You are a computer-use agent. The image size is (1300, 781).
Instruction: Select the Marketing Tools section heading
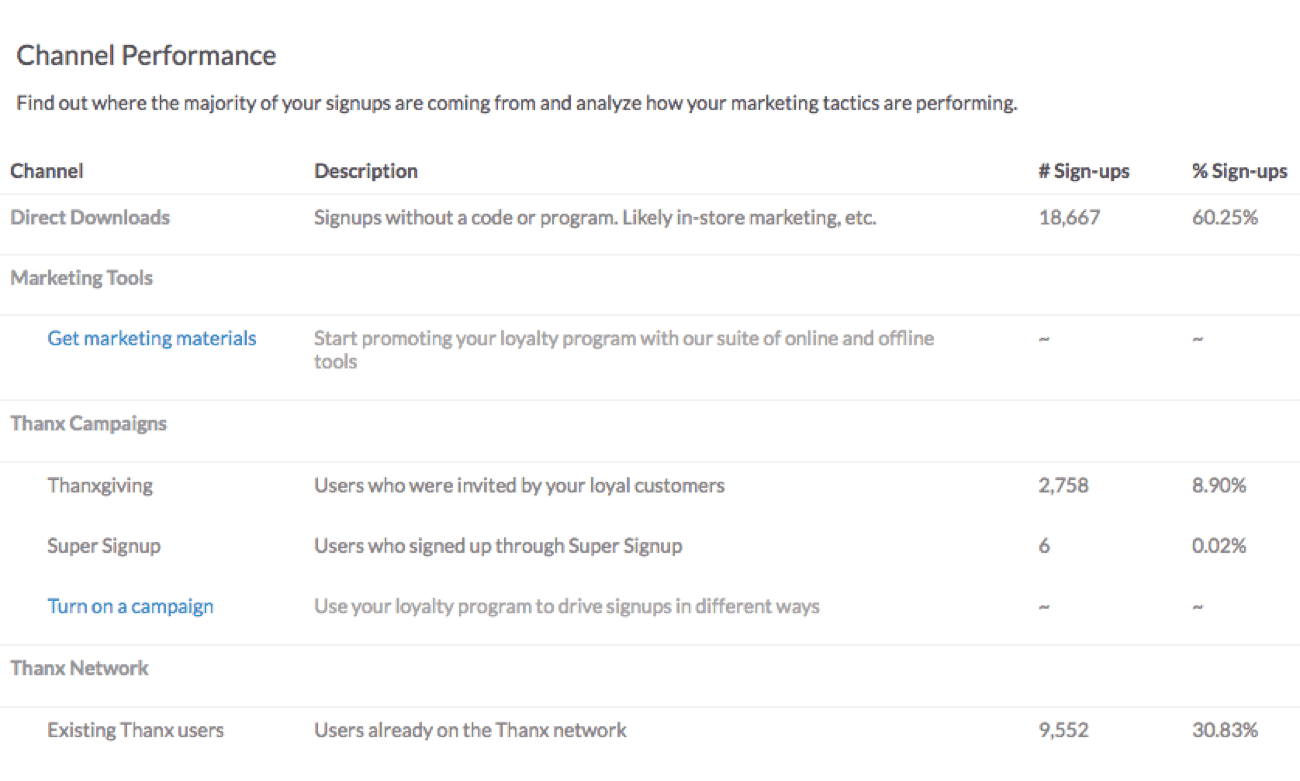(x=82, y=278)
